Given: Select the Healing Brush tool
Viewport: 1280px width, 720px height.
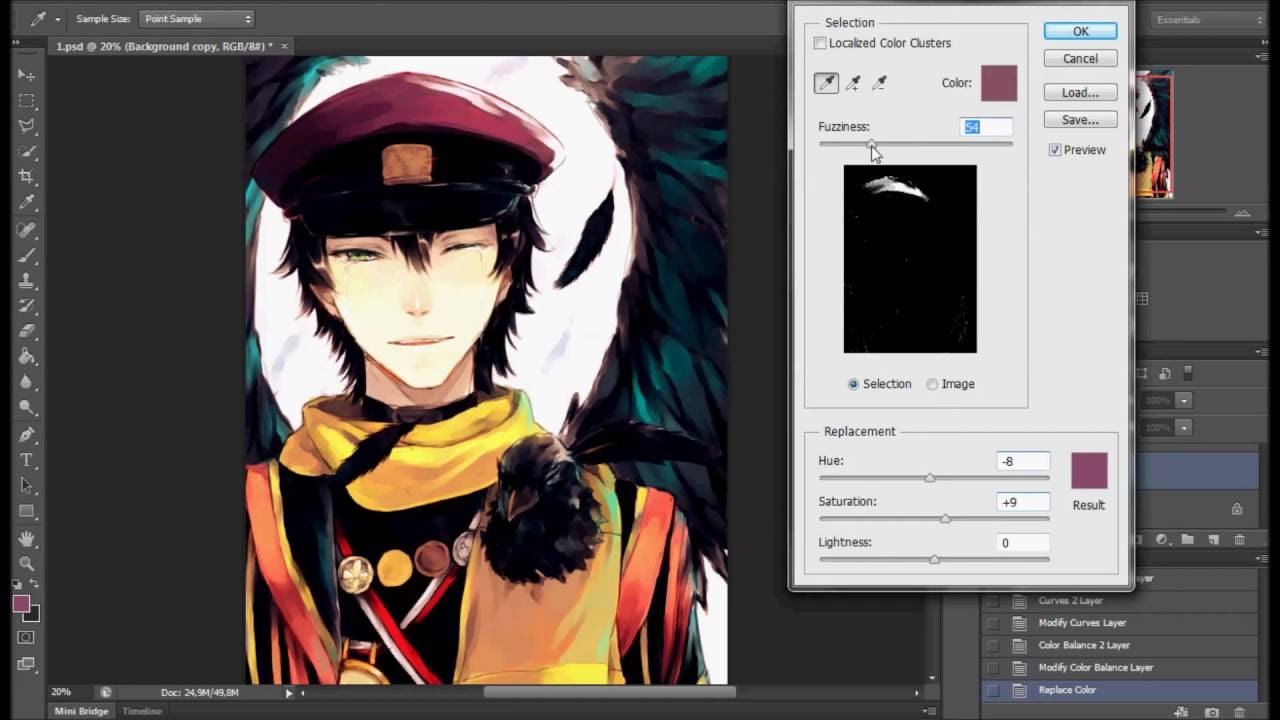Looking at the screenshot, I should coord(27,231).
